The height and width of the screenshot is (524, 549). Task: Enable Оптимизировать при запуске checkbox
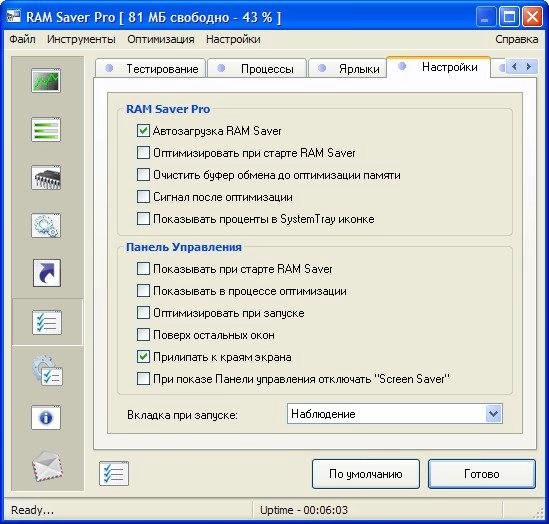tap(143, 313)
